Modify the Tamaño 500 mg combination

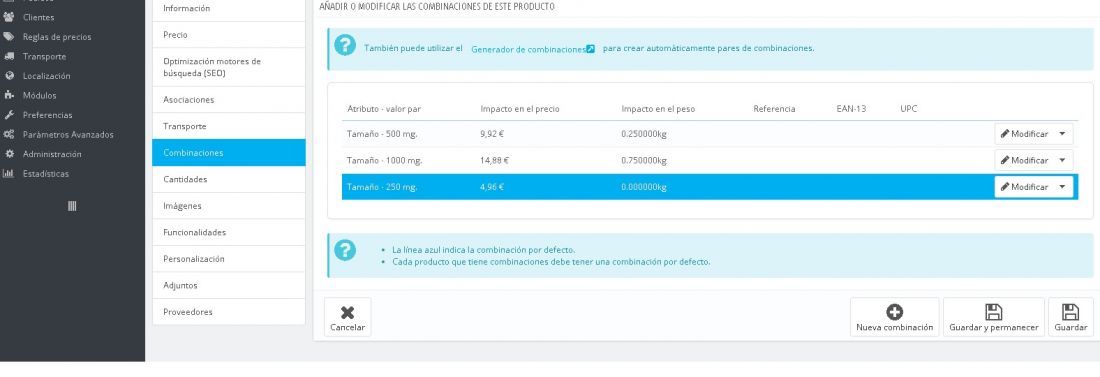pos(1024,134)
